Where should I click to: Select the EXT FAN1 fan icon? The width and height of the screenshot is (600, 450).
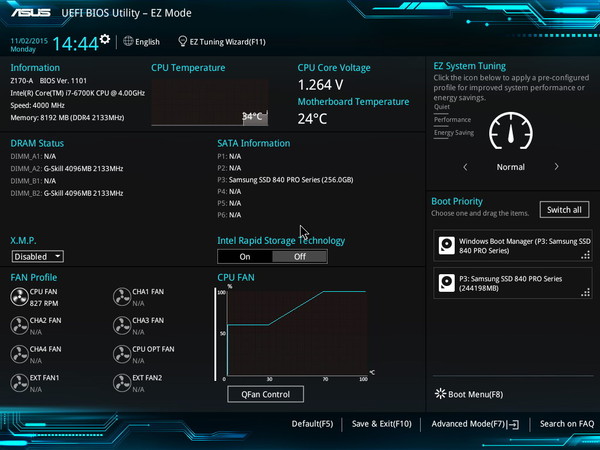tap(19, 383)
